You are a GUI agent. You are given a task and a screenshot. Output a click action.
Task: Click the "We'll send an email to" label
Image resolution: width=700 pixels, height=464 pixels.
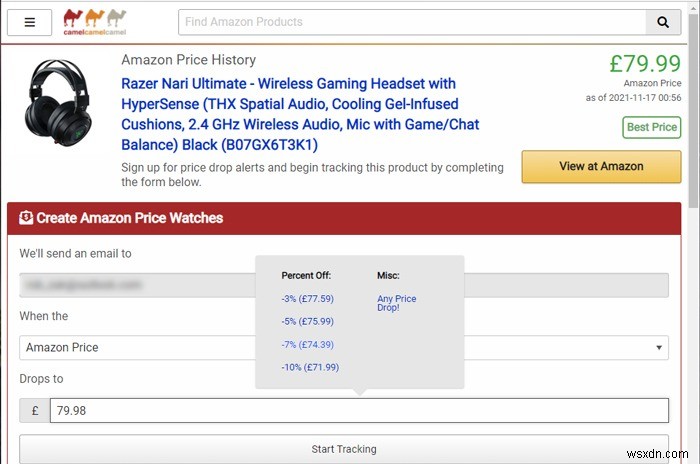[x=75, y=254]
